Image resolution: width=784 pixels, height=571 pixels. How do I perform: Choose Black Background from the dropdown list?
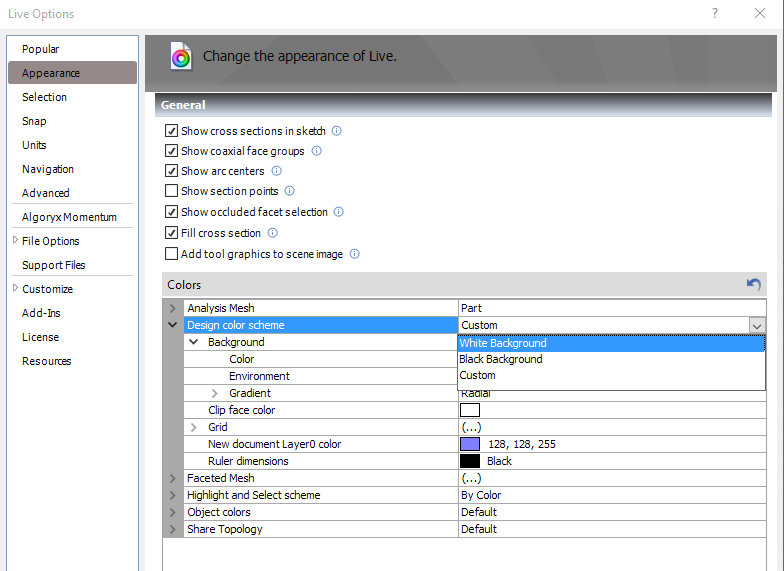pos(501,359)
